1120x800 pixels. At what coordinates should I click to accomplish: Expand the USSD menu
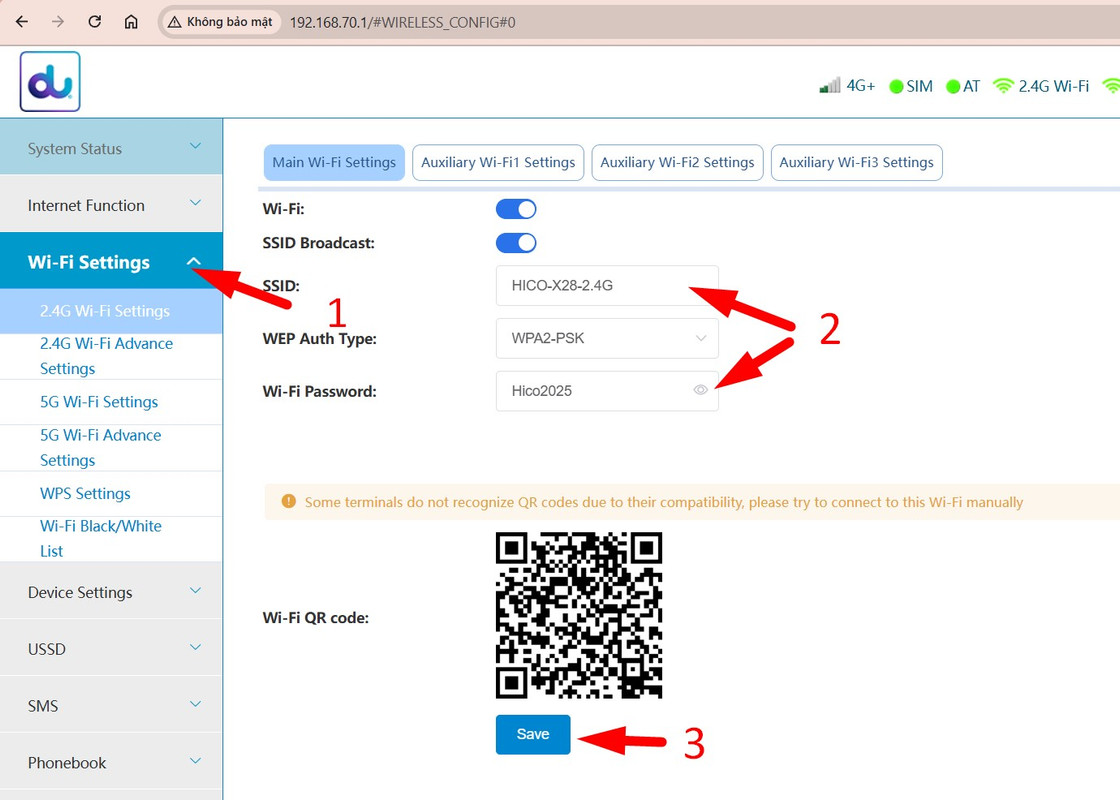coord(111,648)
